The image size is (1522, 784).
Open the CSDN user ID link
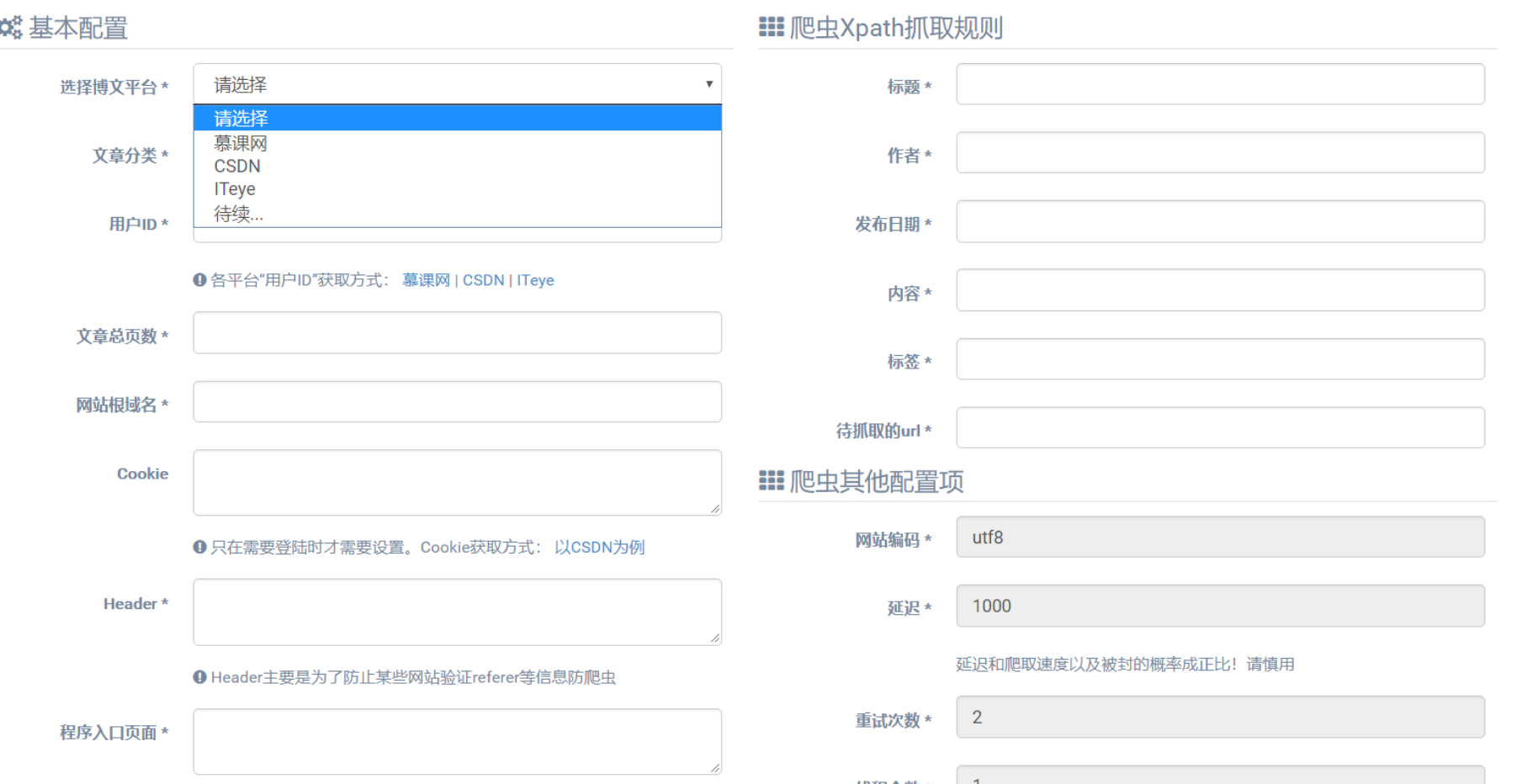pyautogui.click(x=483, y=279)
